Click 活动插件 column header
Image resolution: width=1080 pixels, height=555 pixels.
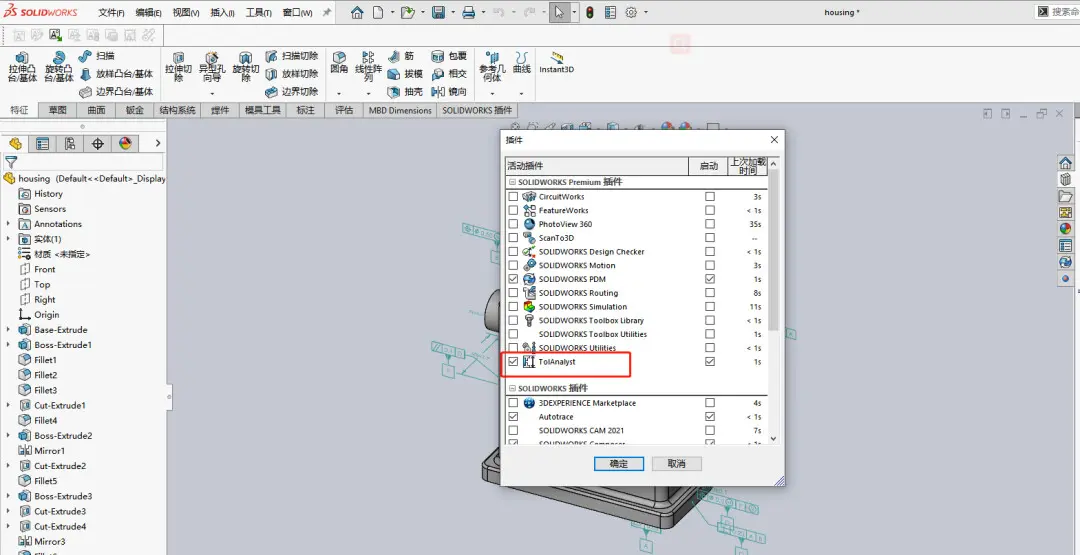coord(596,166)
